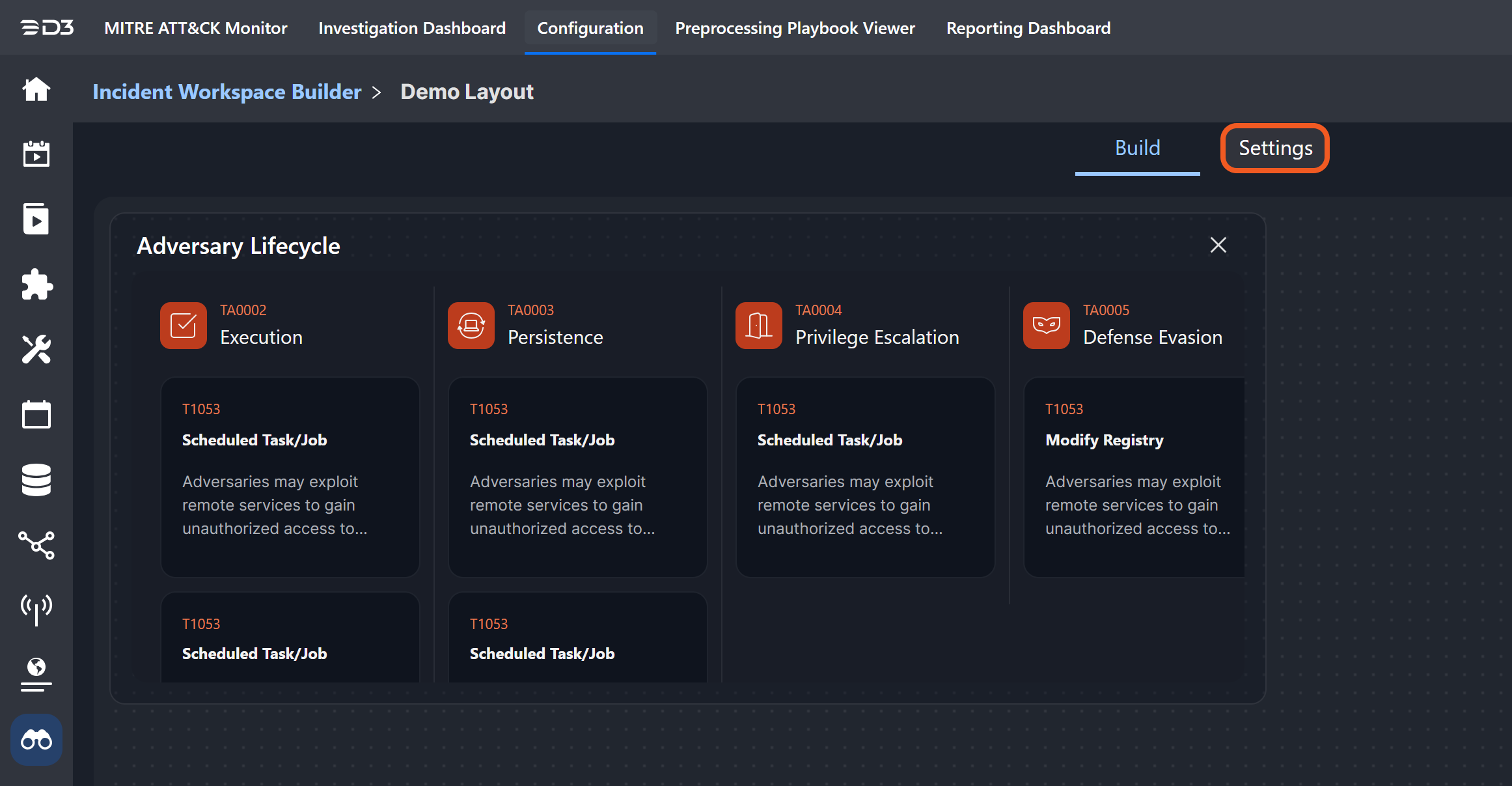Open second Scheduled Task/Job card under Persistence
The width and height of the screenshot is (1512, 786).
[x=578, y=638]
